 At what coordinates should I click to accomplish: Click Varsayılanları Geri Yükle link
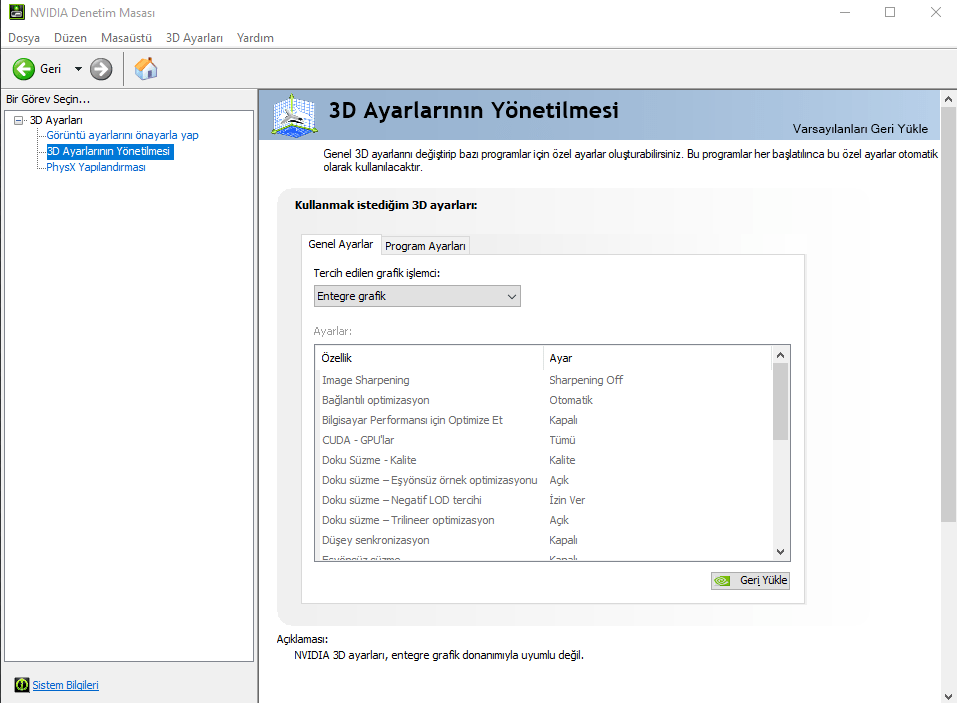coord(860,129)
